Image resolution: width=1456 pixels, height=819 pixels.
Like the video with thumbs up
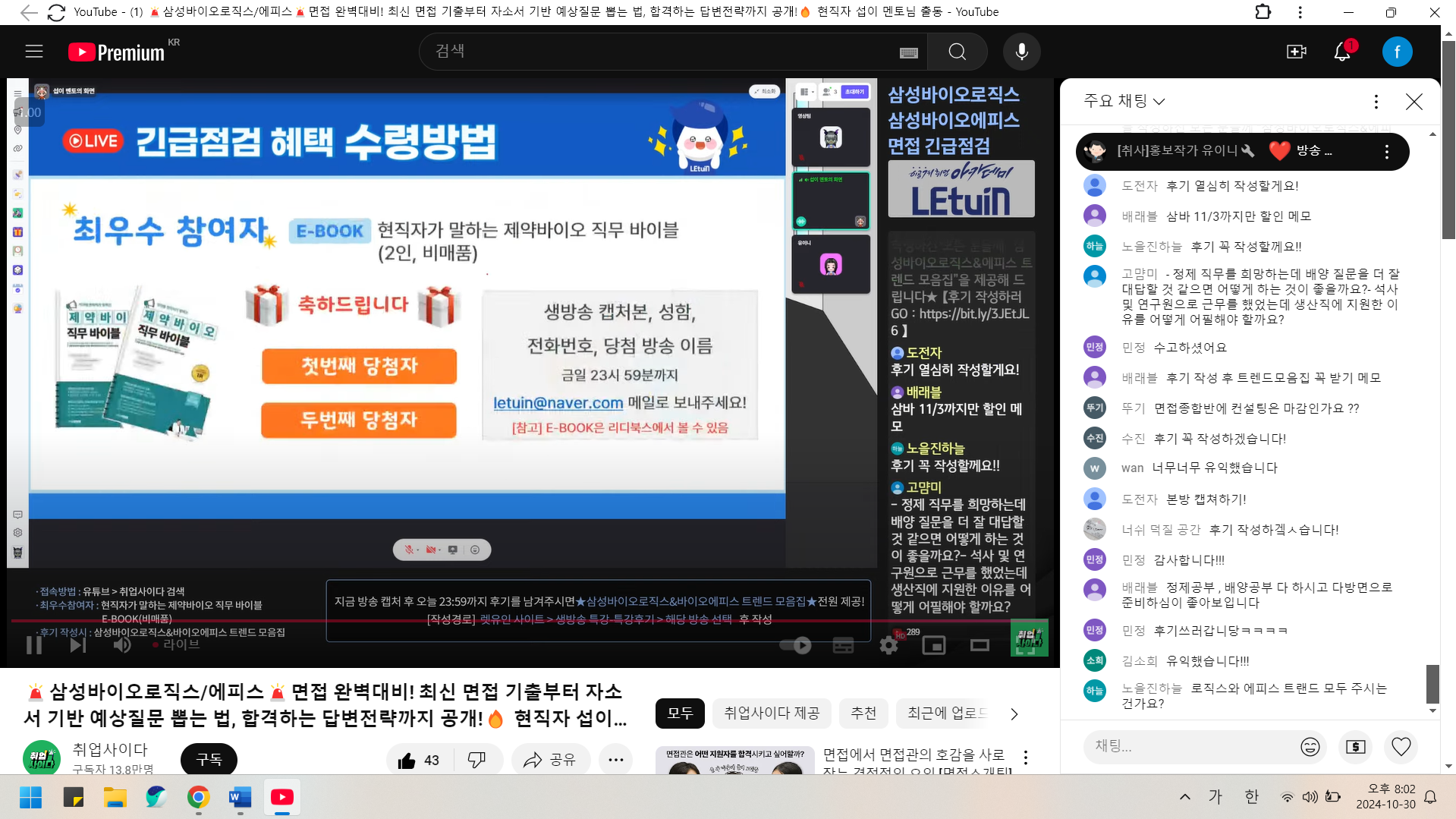[408, 760]
